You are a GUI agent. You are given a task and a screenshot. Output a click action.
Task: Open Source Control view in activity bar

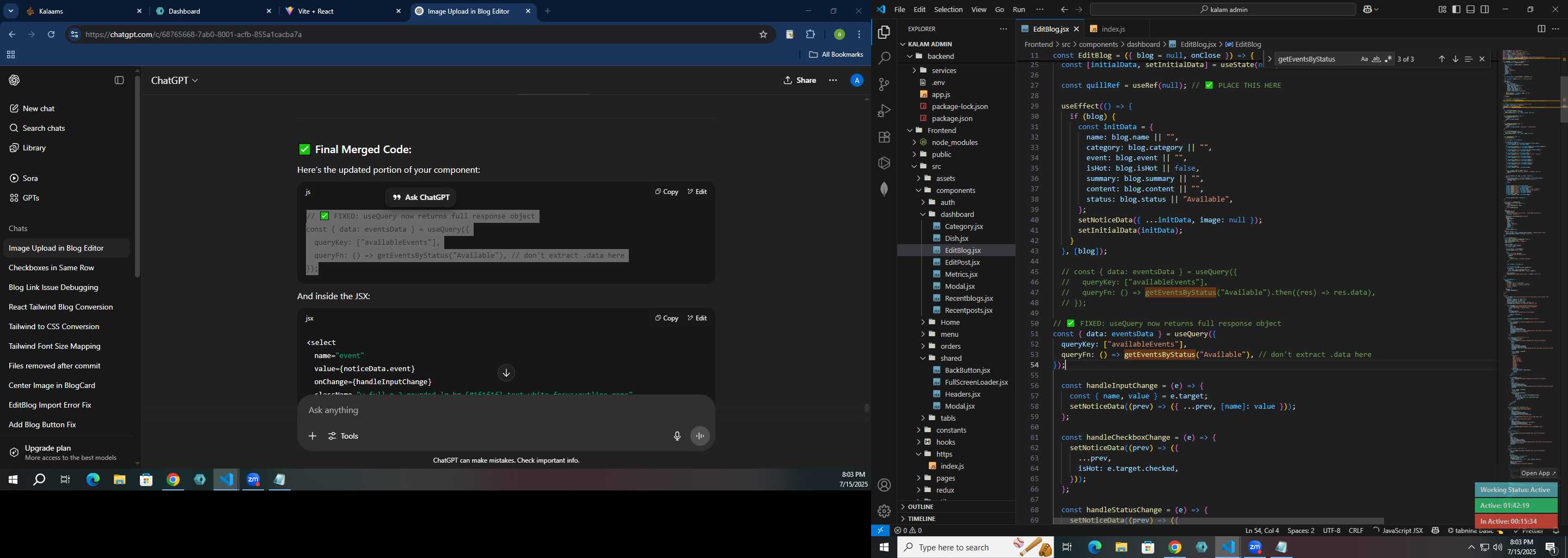coord(884,84)
